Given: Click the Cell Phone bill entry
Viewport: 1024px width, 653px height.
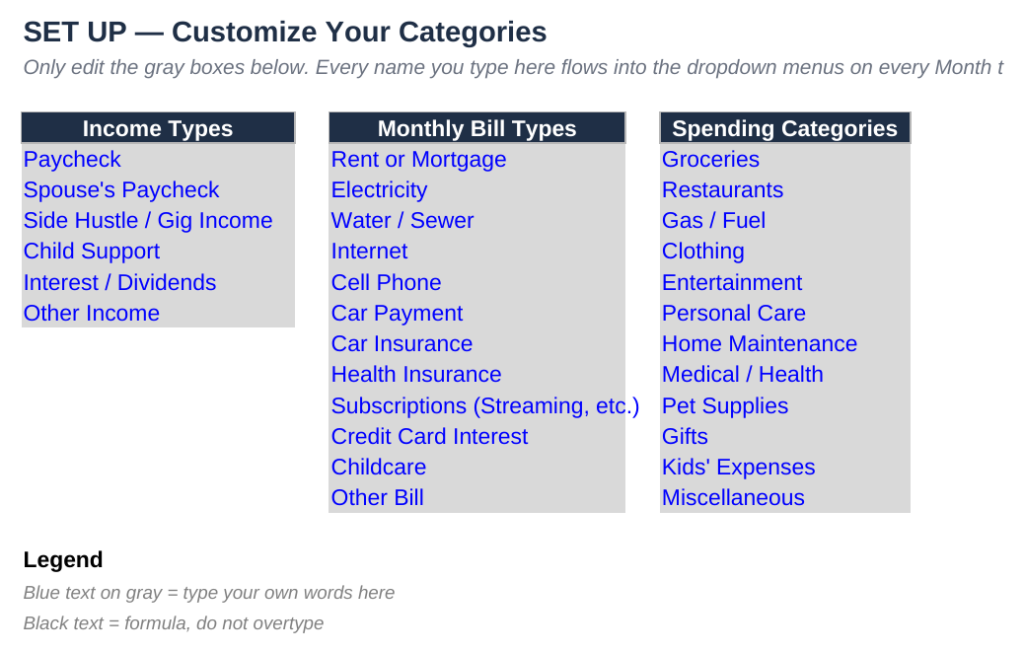Looking at the screenshot, I should click(x=477, y=282).
